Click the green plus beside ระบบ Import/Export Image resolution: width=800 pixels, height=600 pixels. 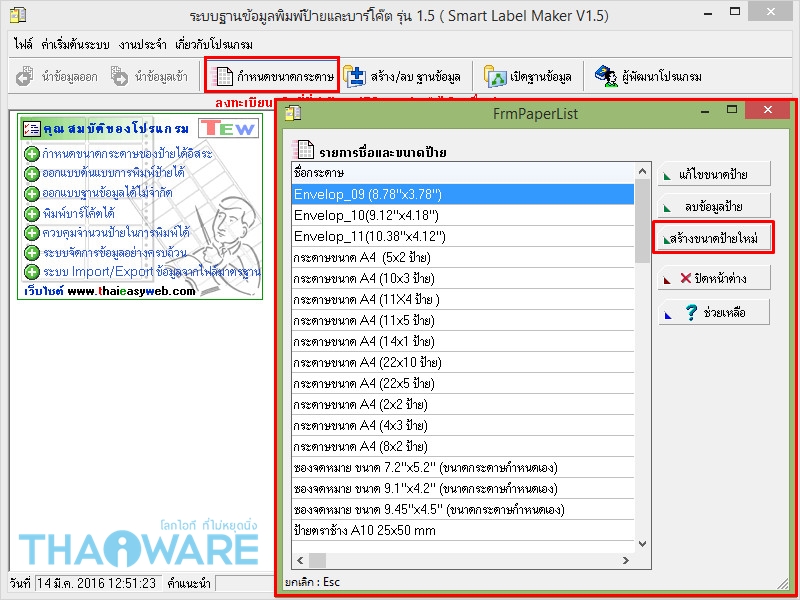click(32, 272)
